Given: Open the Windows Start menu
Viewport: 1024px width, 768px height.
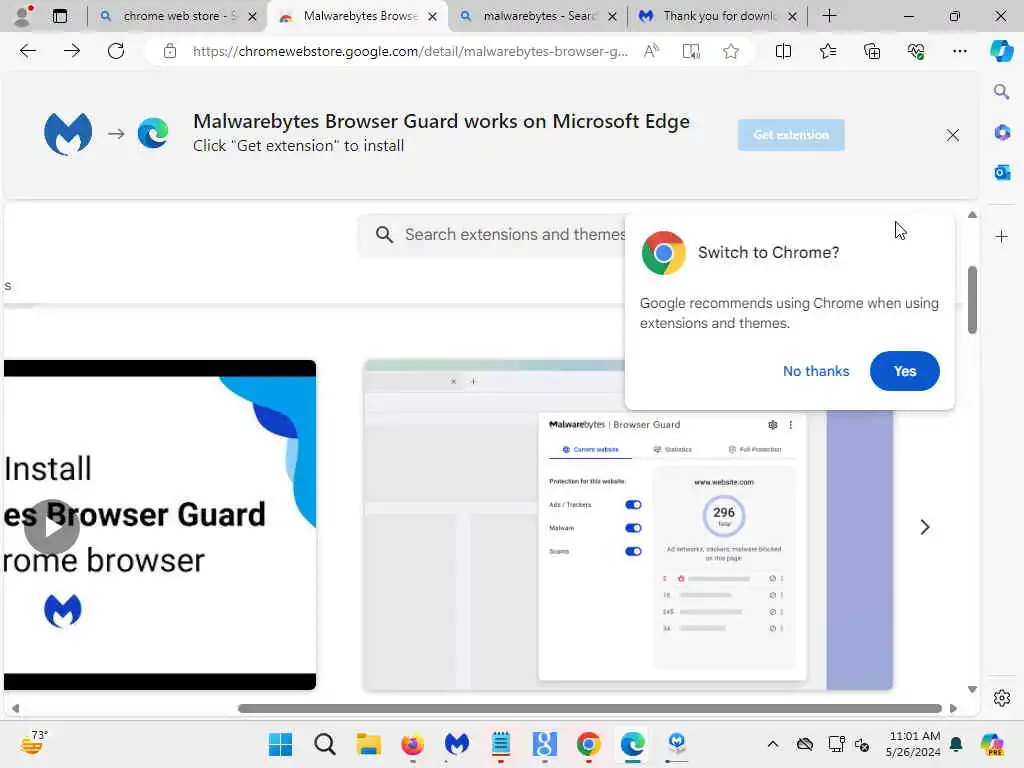Looking at the screenshot, I should (x=281, y=744).
